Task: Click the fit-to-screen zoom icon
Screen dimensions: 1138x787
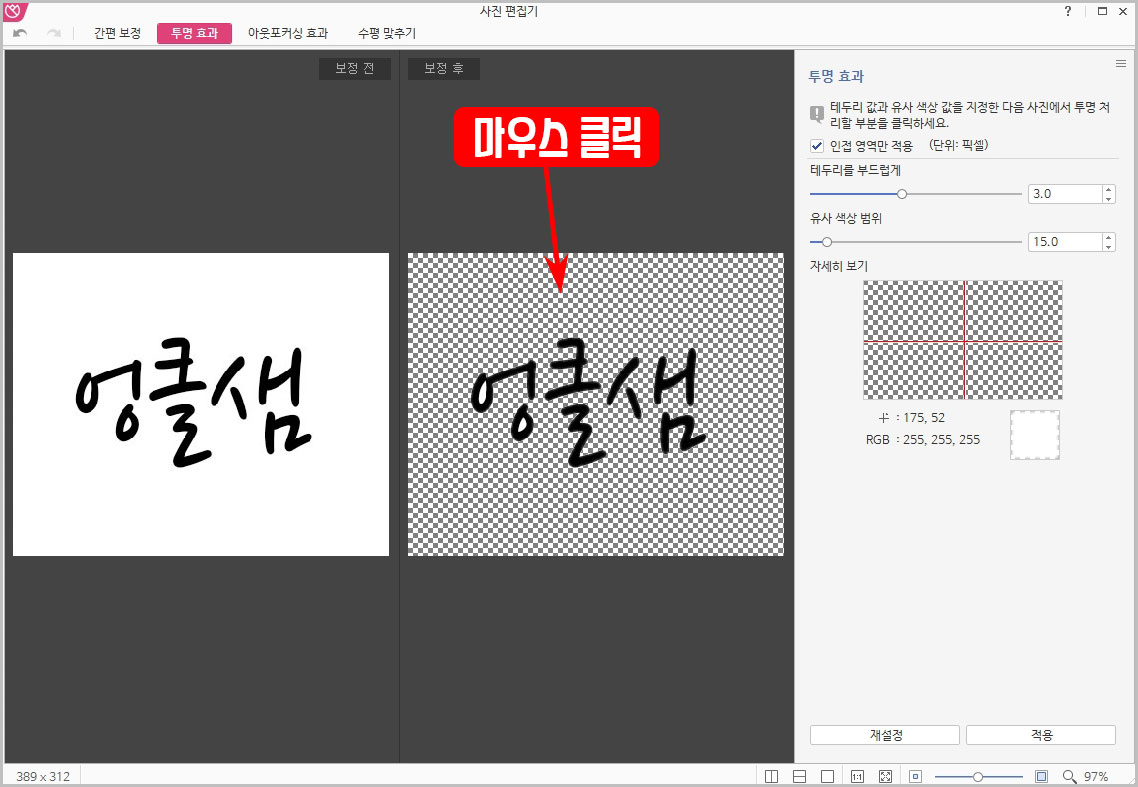Action: (x=884, y=774)
